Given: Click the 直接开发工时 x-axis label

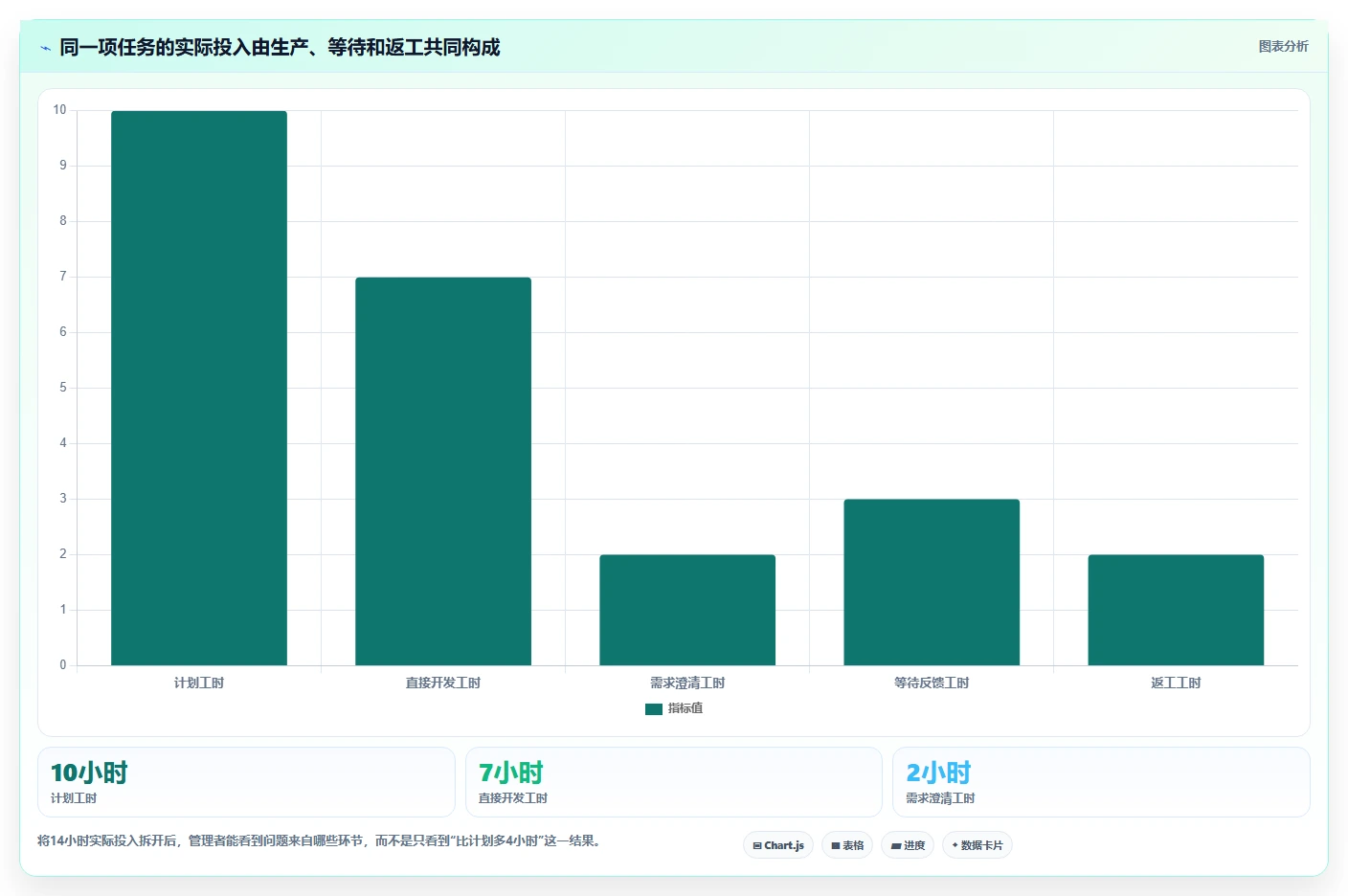Looking at the screenshot, I should click(x=443, y=683).
